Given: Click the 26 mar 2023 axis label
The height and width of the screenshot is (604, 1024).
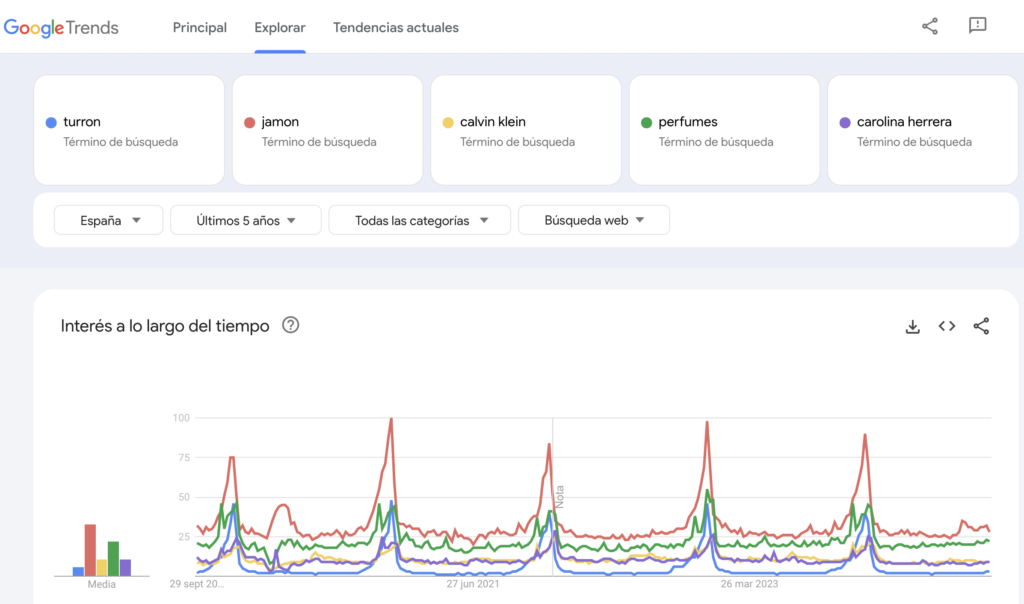Looking at the screenshot, I should 750,584.
